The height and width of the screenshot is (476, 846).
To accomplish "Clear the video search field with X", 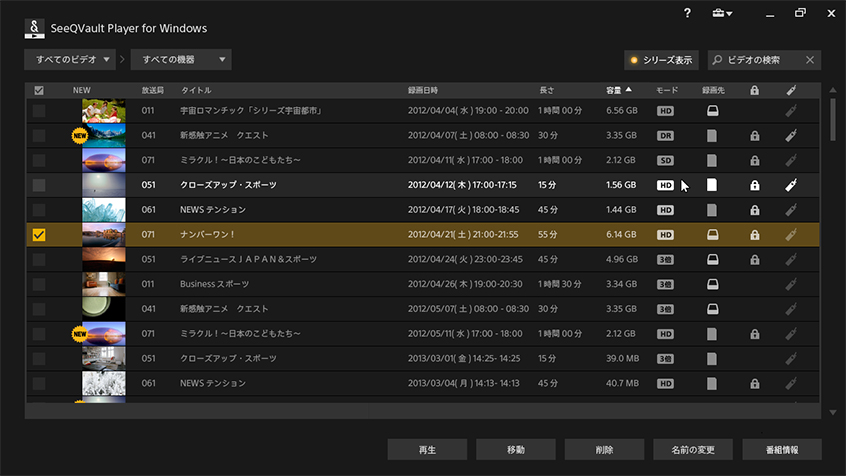I will pyautogui.click(x=809, y=60).
